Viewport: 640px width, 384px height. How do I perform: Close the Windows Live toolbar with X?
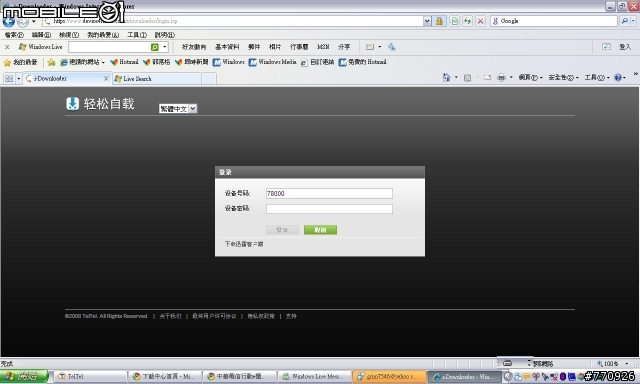pos(7,47)
